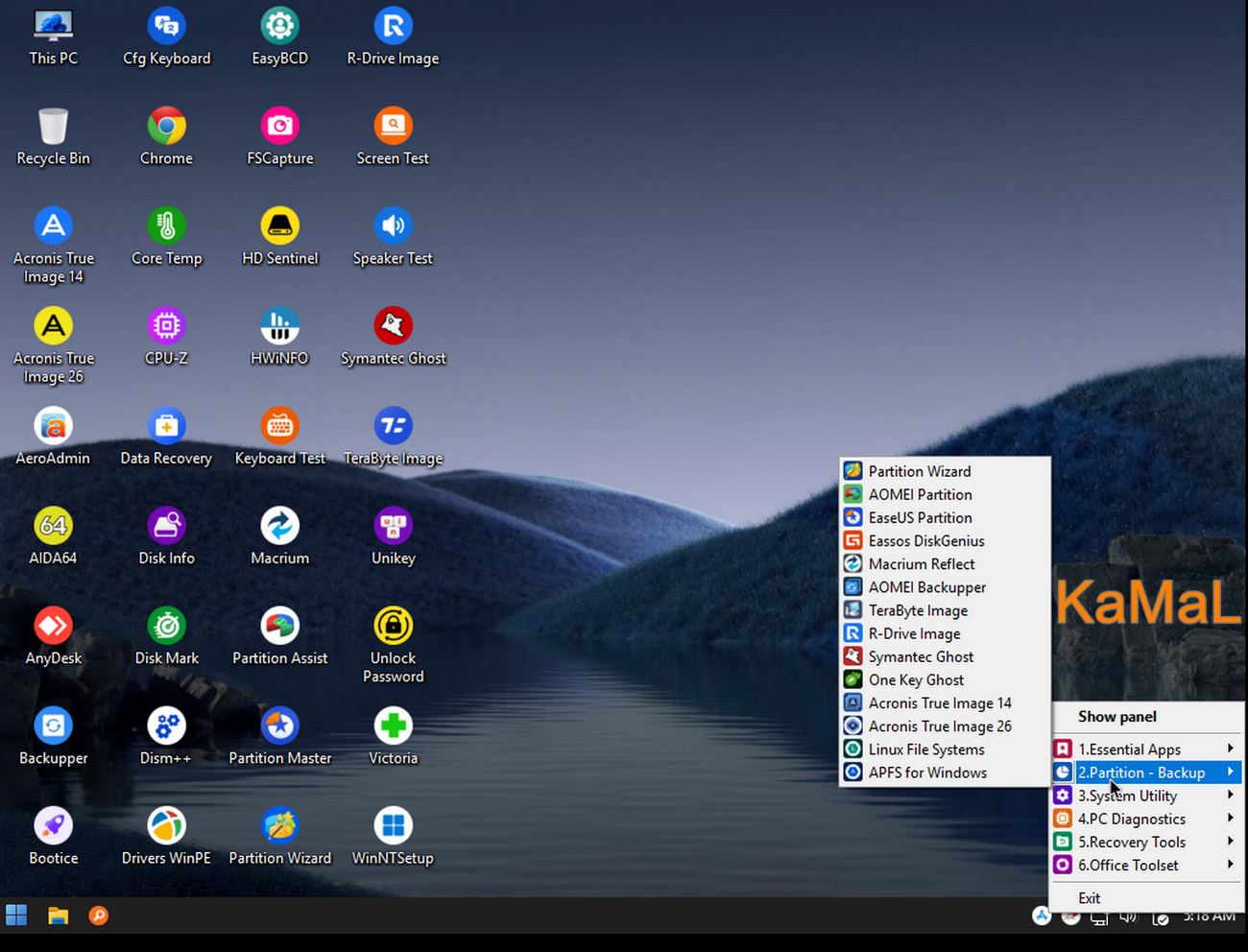Viewport: 1248px width, 952px height.
Task: Choose Symantec Ghost in the submenu
Action: 945,656
